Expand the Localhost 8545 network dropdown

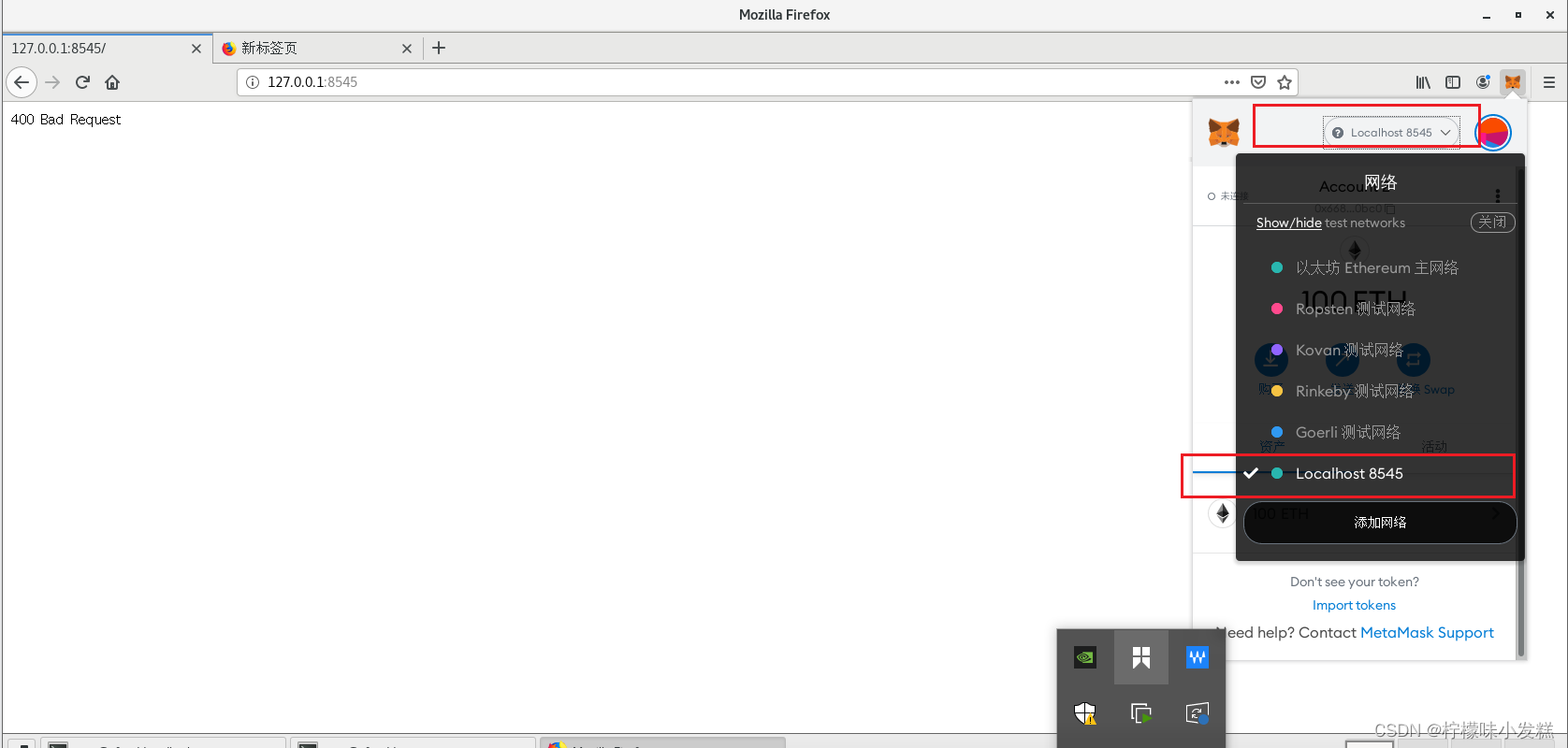coord(1391,132)
